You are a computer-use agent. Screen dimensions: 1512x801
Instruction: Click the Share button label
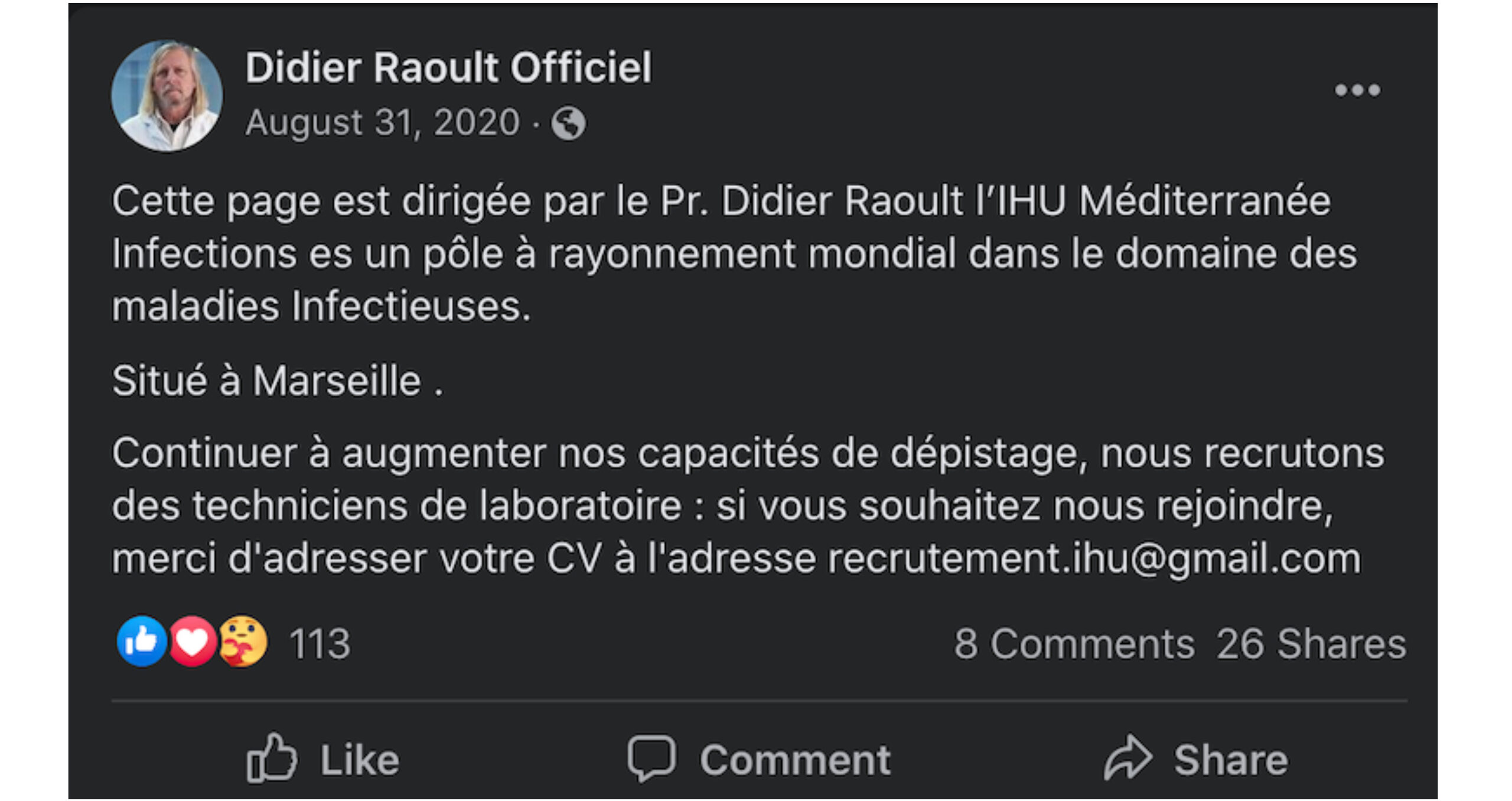[x=1231, y=760]
